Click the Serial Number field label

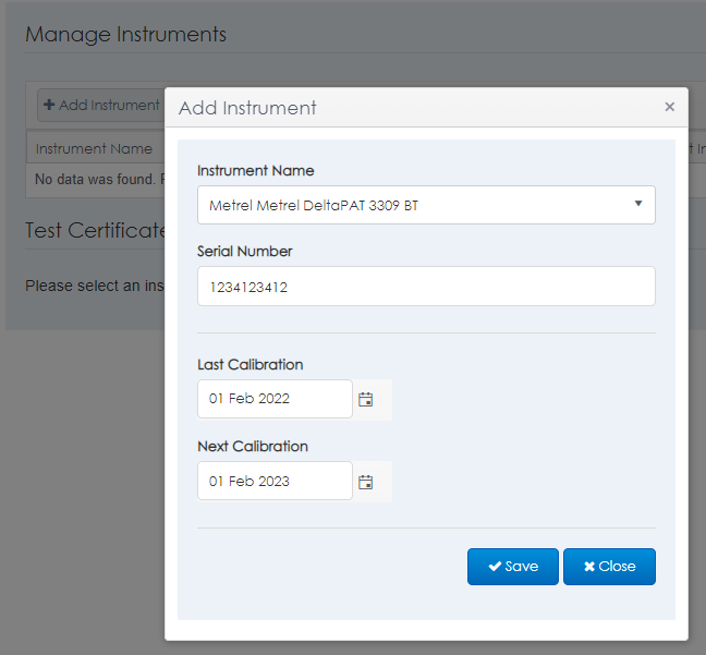(x=245, y=251)
